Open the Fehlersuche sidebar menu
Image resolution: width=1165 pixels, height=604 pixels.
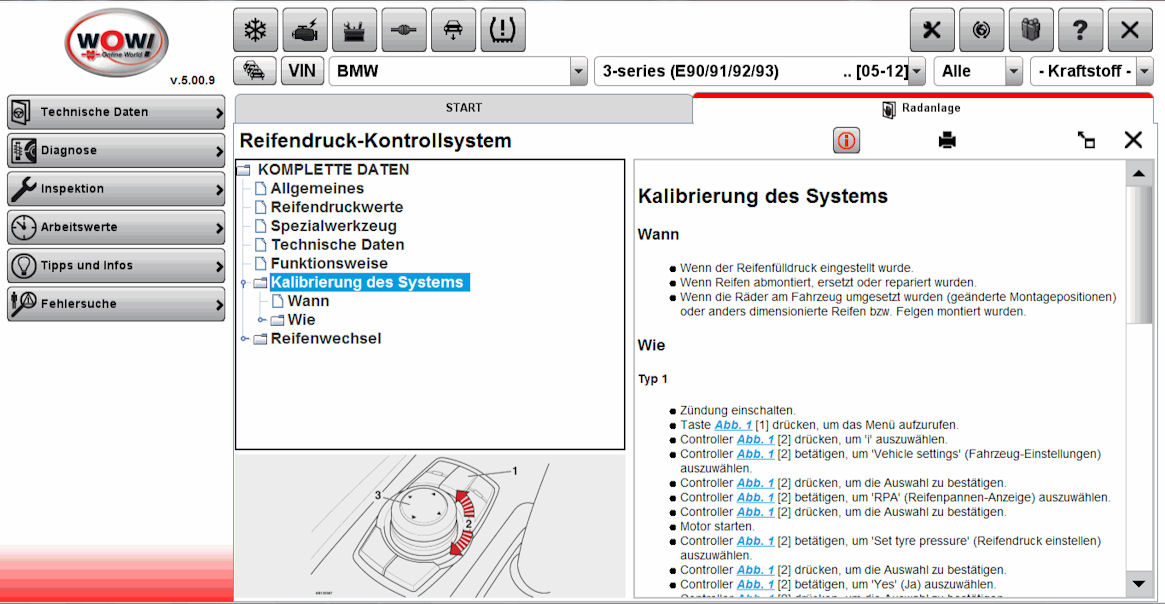coord(116,304)
